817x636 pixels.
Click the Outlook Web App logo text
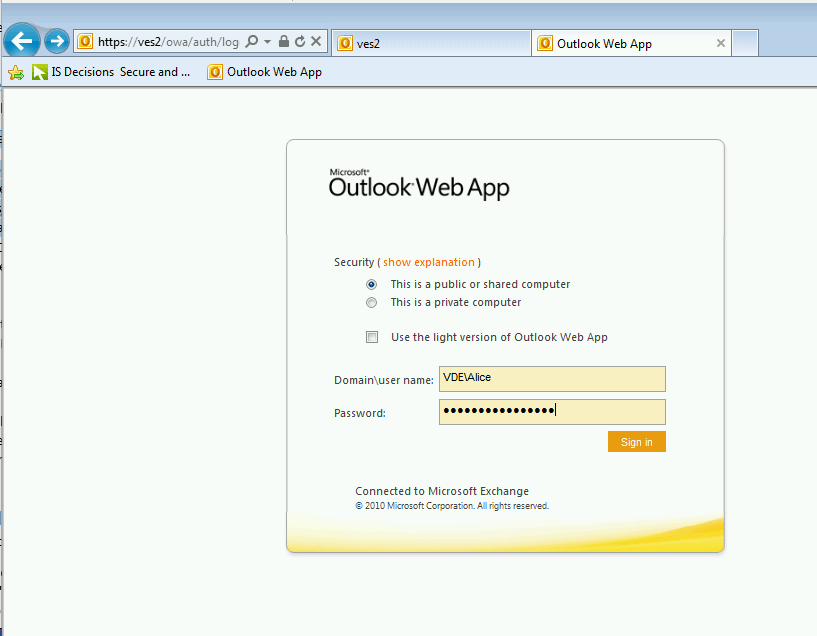419,184
